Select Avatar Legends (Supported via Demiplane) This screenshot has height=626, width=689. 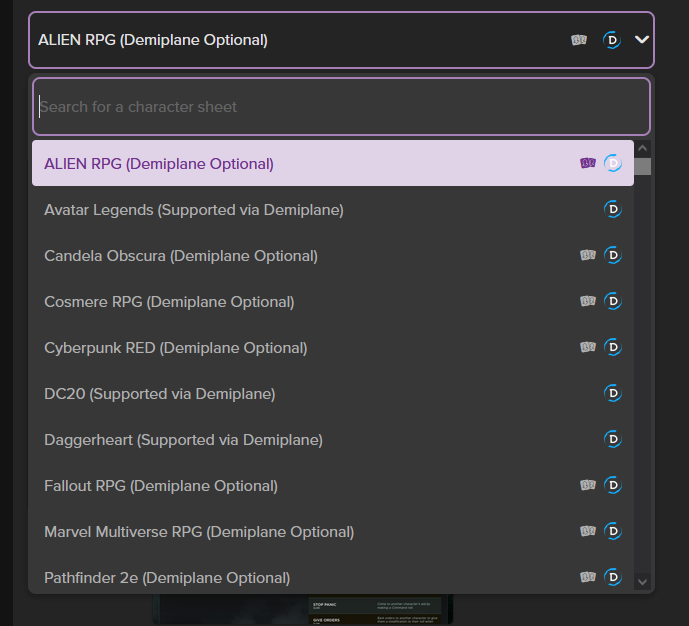(194, 210)
